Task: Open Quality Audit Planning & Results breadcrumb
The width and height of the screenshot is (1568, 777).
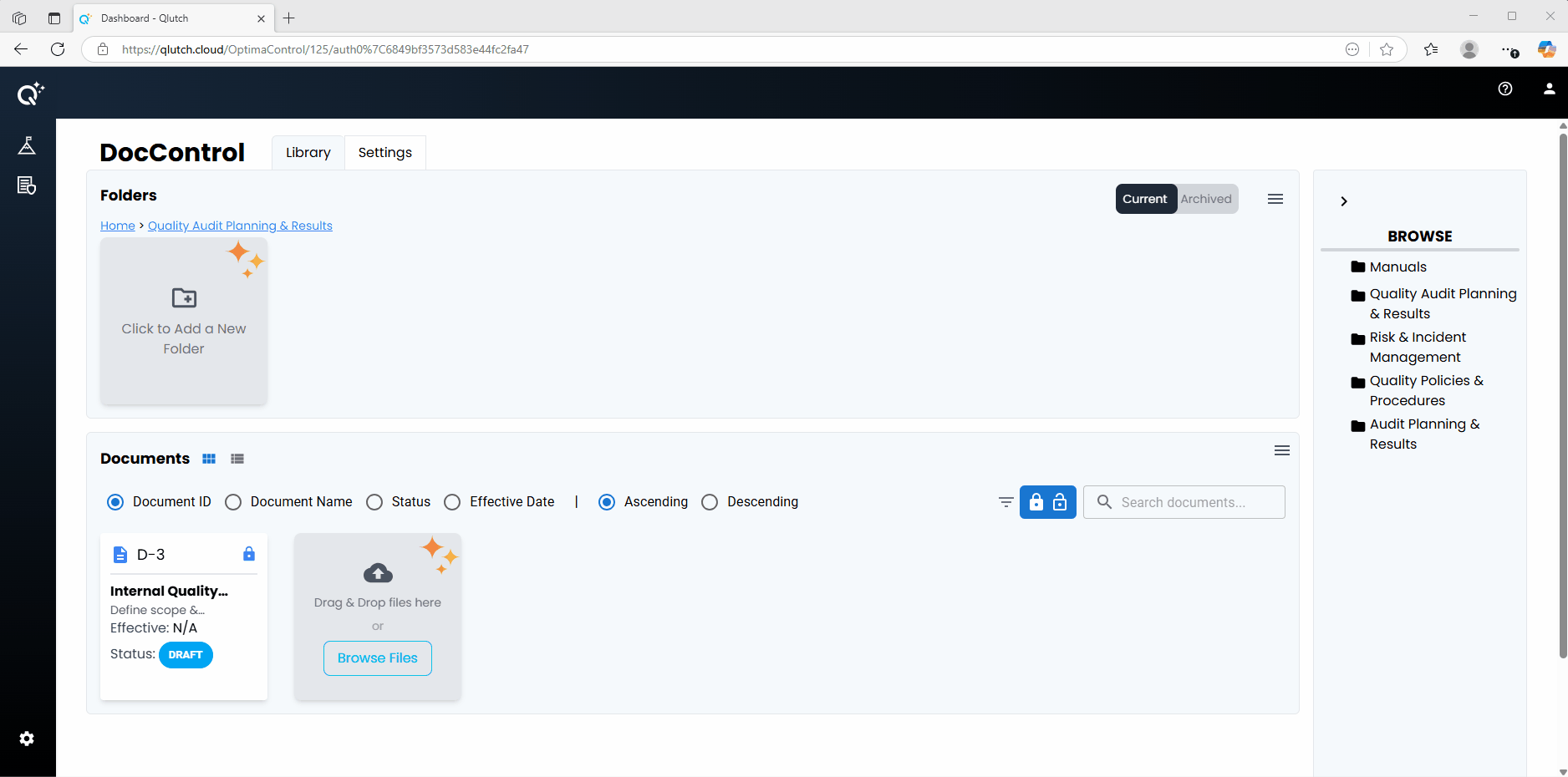Action: coord(240,226)
